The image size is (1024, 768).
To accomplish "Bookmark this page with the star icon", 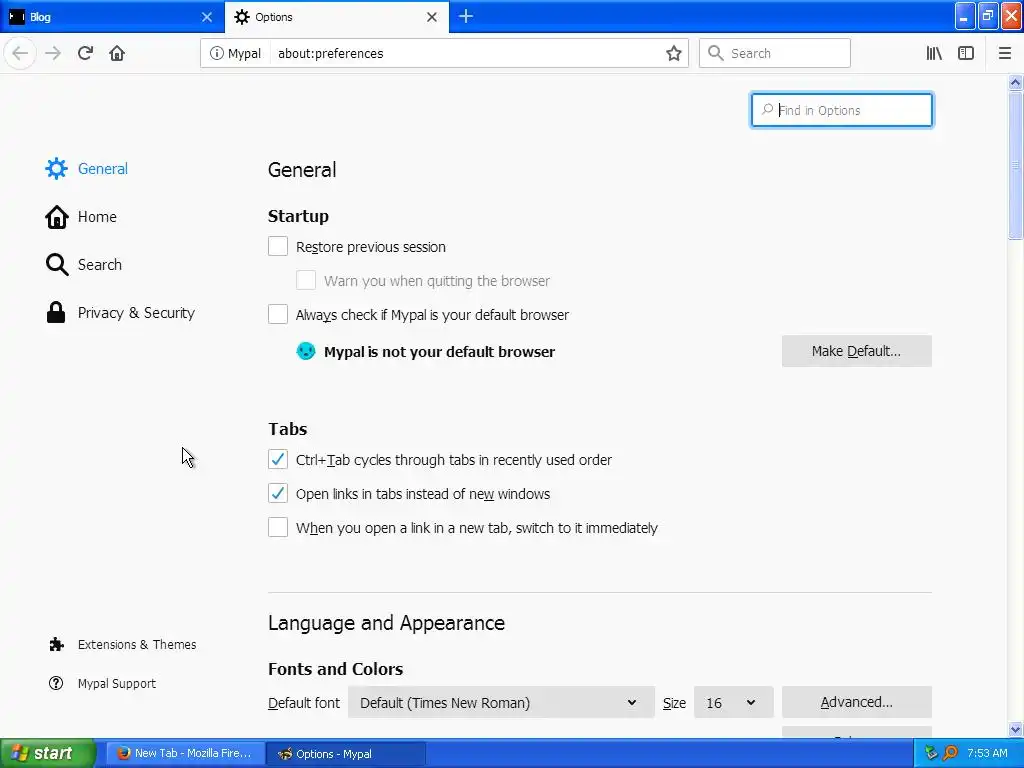I will click(x=674, y=54).
